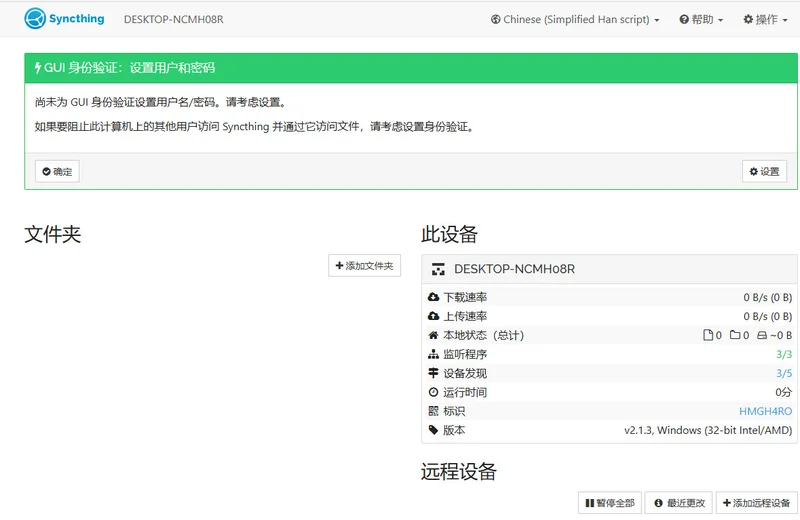This screenshot has height=520, width=800.
Task: Click the 3/3 listeners status value
Action: point(784,354)
